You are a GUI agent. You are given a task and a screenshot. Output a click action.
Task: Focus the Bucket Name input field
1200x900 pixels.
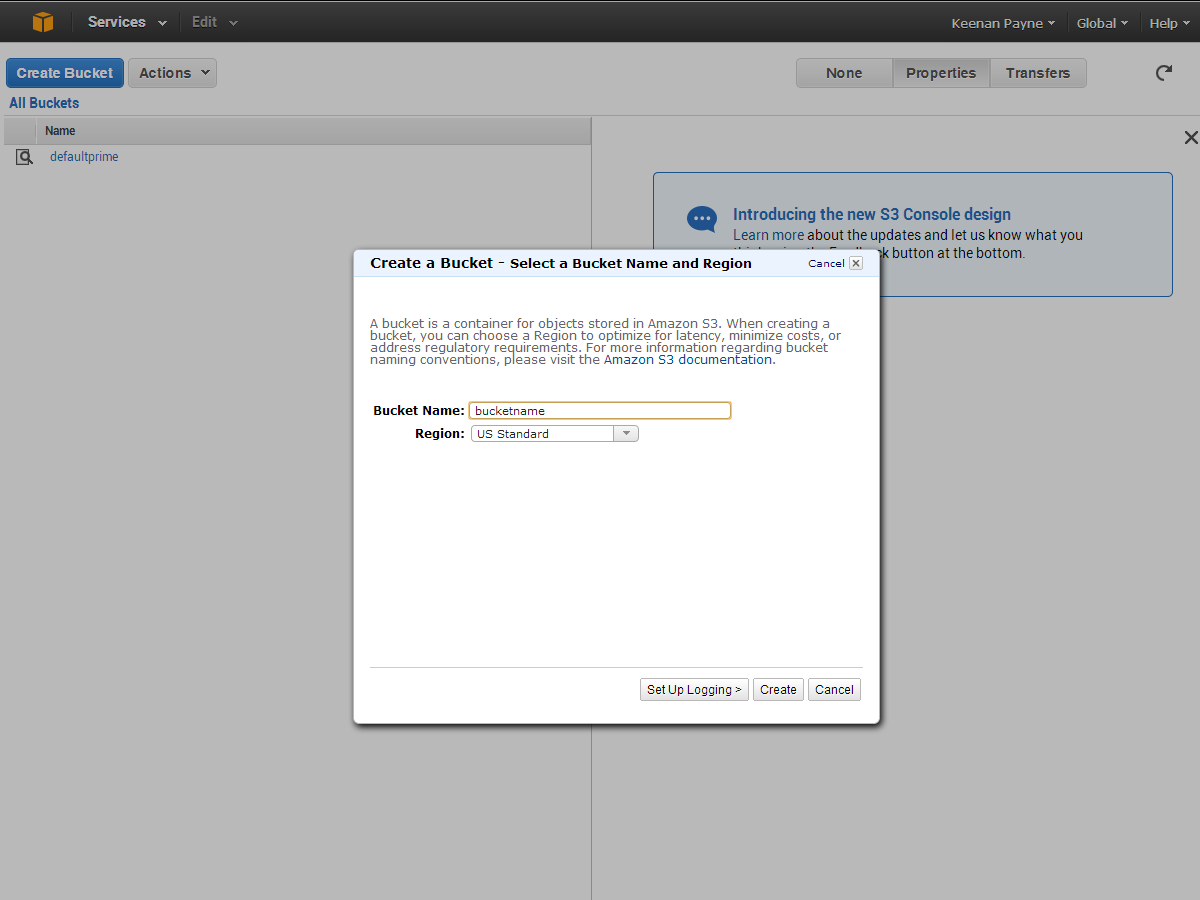pos(600,411)
